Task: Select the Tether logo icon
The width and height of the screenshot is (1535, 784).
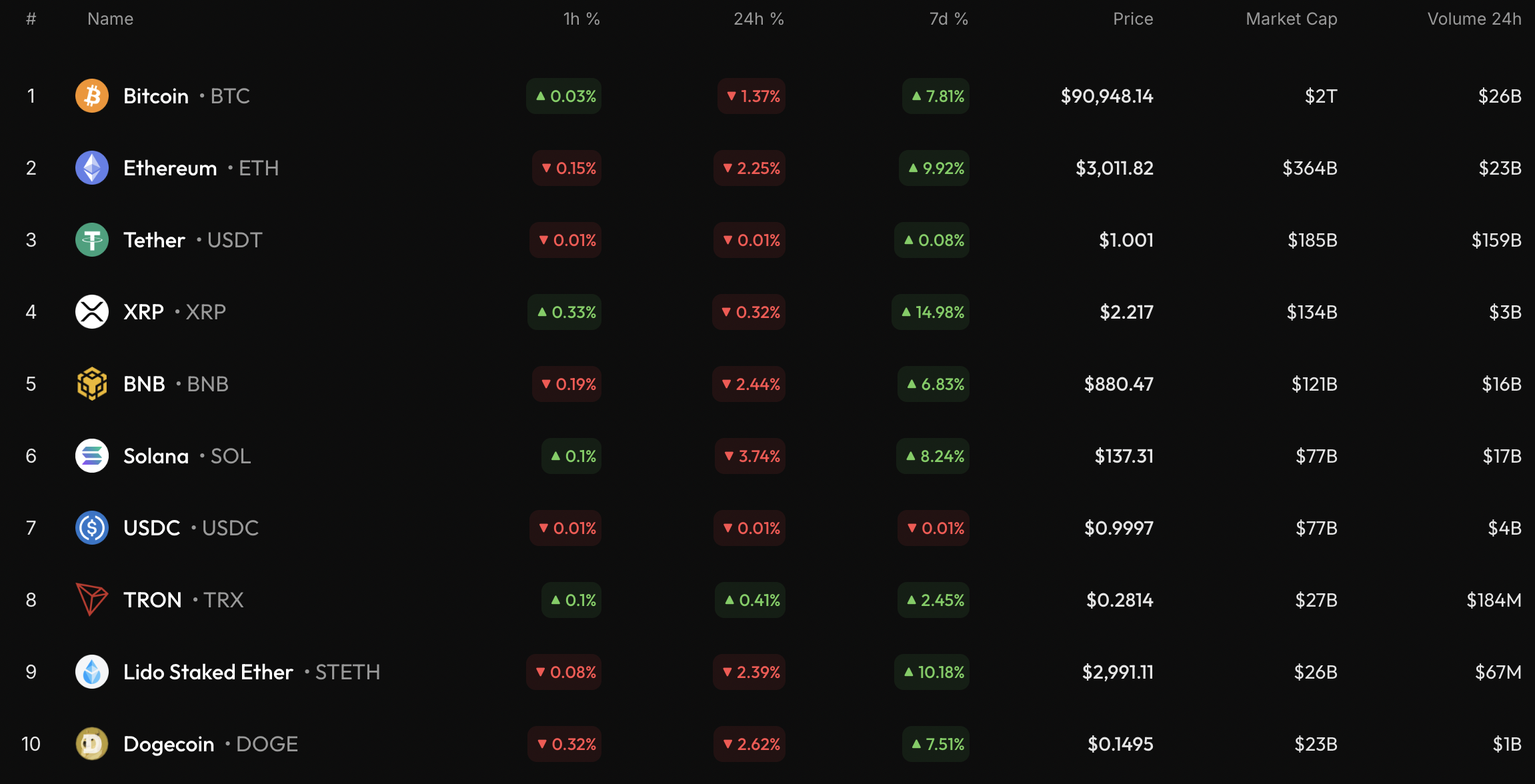Action: click(x=92, y=240)
